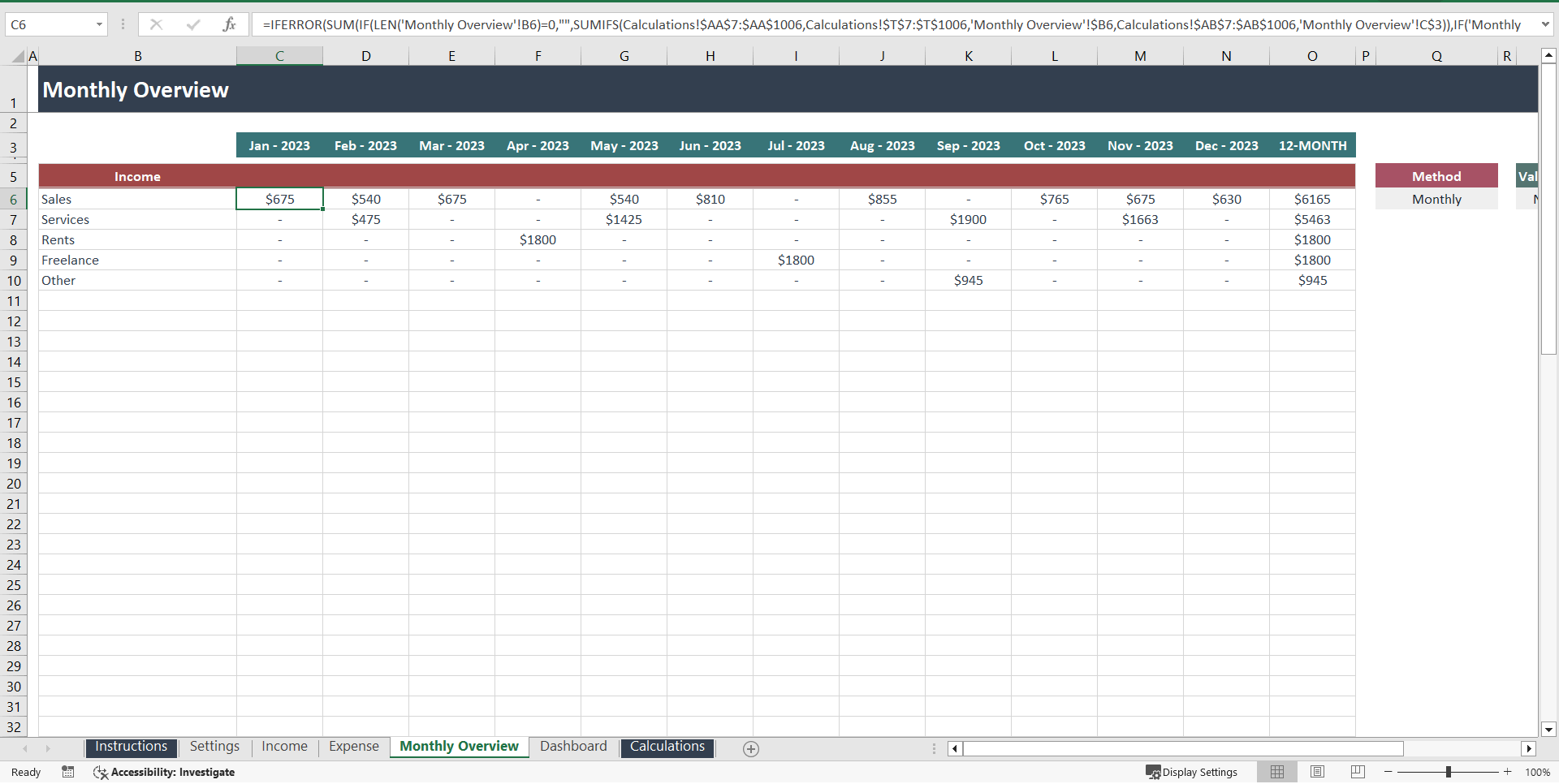
Task: Click vertical scrollbar down arrow
Action: pyautogui.click(x=1548, y=729)
